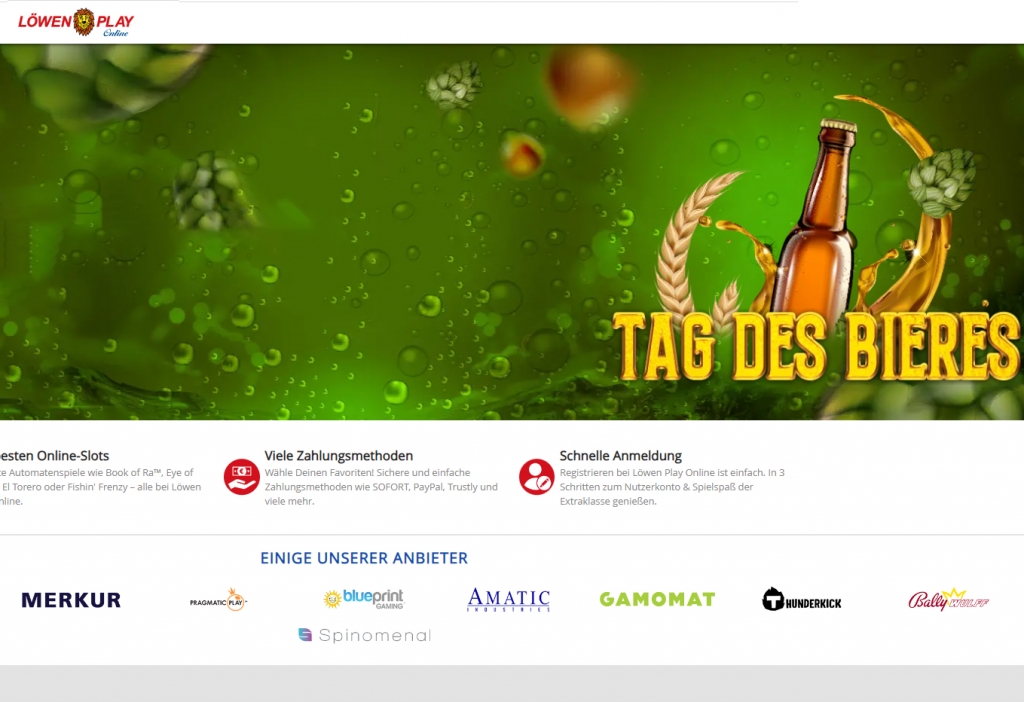Image resolution: width=1024 pixels, height=702 pixels.
Task: Click the Spinomenal provider logo
Action: click(365, 633)
